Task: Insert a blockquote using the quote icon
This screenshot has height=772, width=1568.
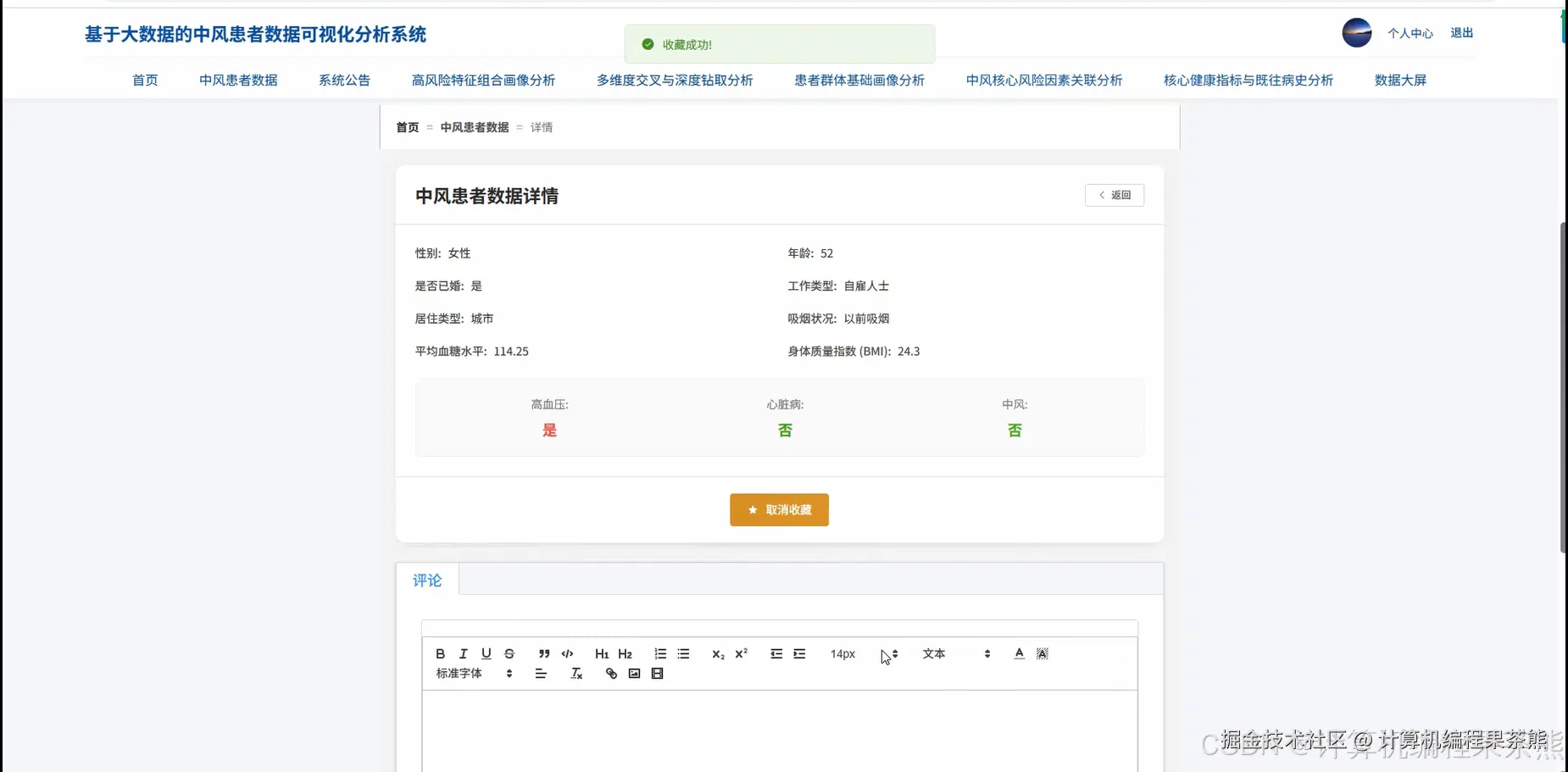Action: [542, 653]
